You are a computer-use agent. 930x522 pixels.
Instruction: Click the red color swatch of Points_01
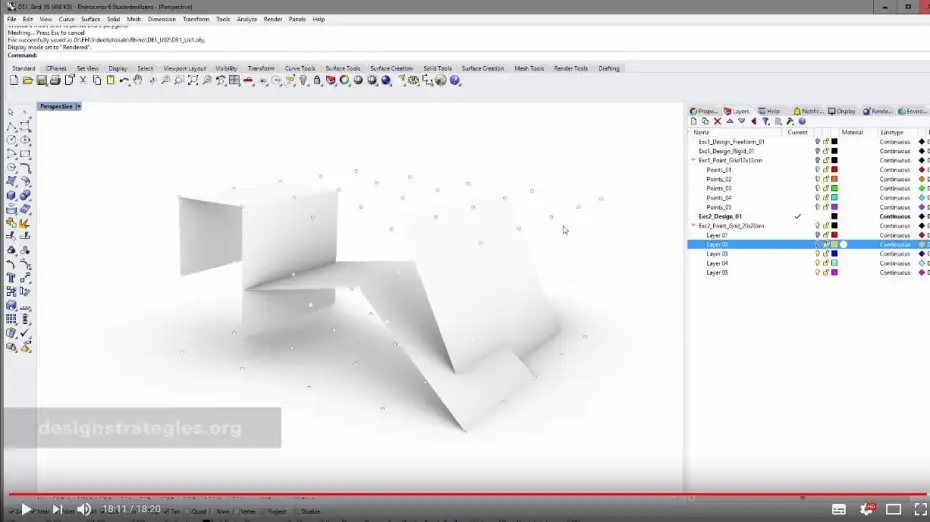(x=835, y=170)
